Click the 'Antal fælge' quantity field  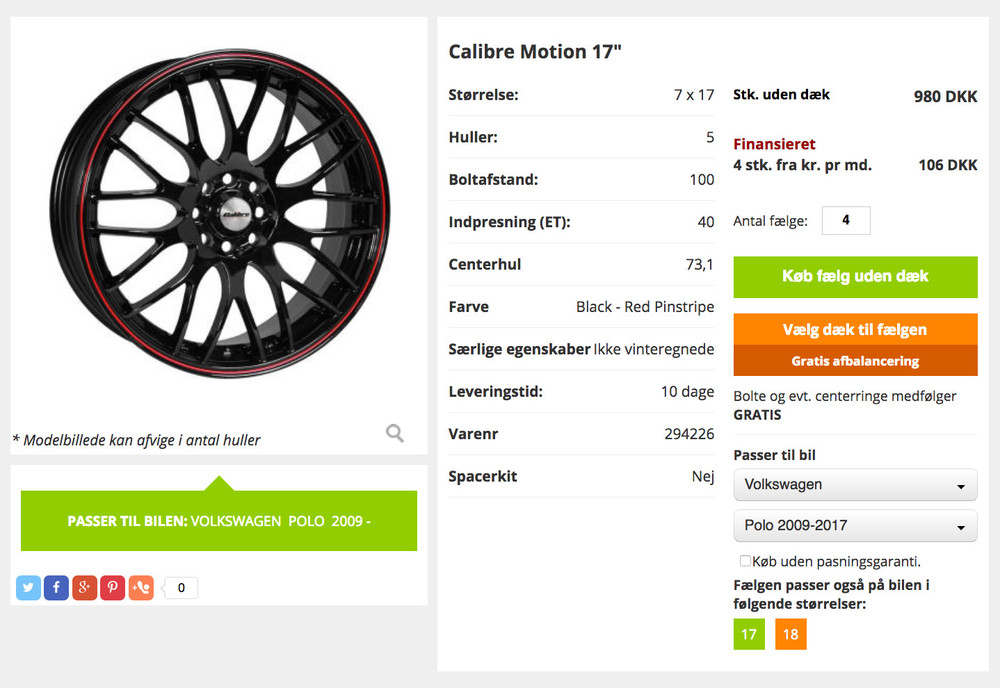846,221
